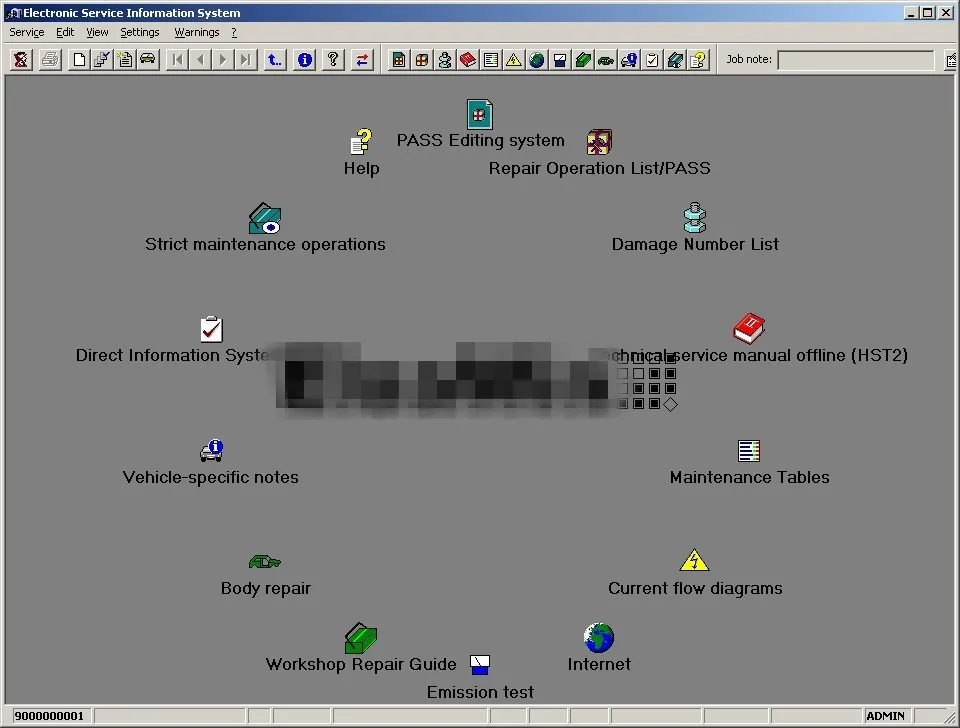The width and height of the screenshot is (960, 728).
Task: Open the Edit menu
Action: coord(65,32)
